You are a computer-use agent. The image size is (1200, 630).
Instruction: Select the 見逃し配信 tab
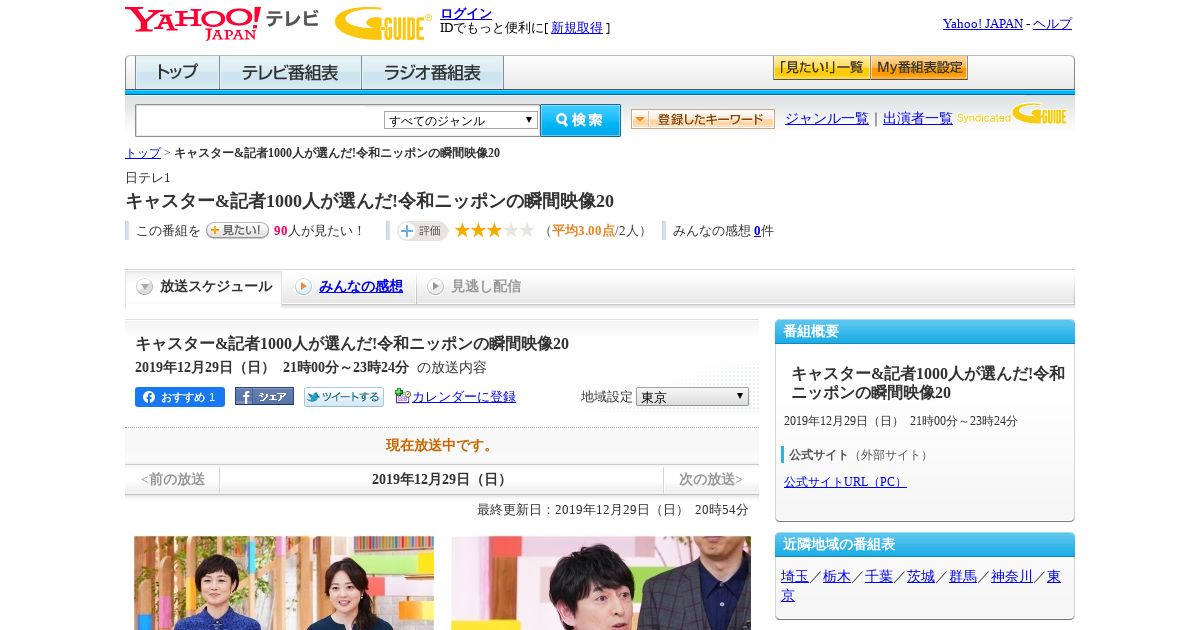474,287
